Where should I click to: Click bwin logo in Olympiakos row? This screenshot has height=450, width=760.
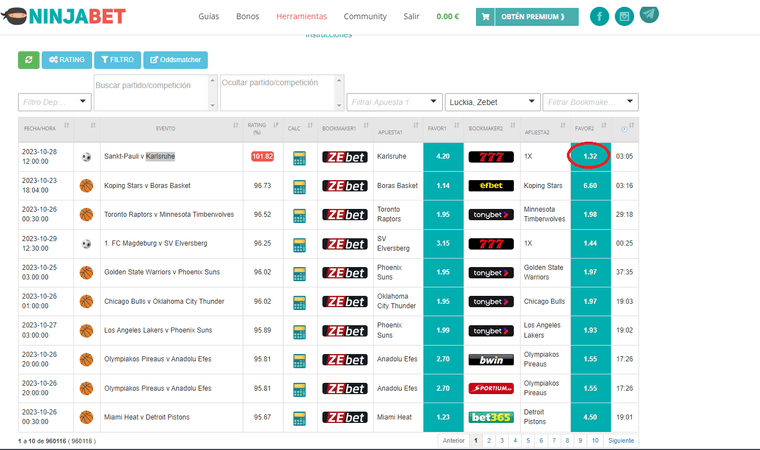491,359
